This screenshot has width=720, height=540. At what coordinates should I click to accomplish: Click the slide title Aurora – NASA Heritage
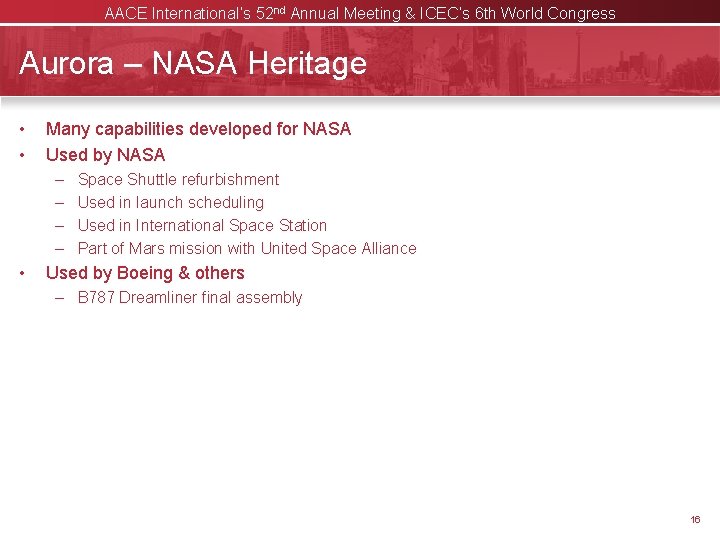coord(193,63)
